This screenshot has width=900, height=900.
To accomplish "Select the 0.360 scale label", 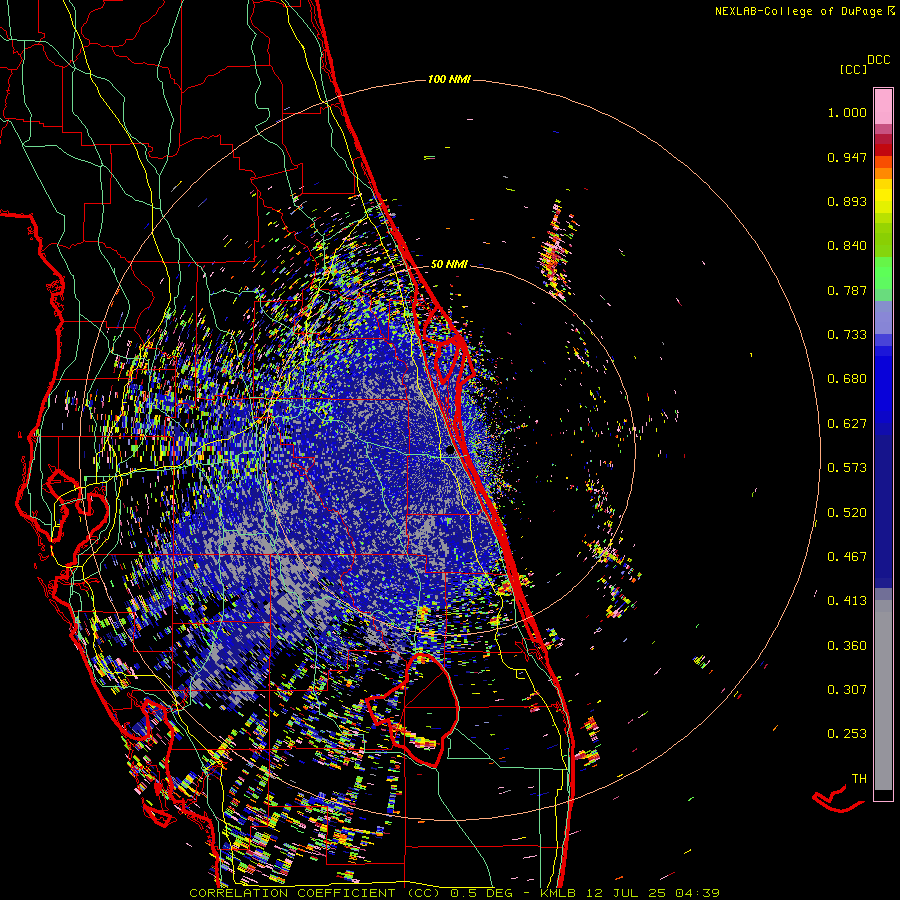I will point(847,646).
